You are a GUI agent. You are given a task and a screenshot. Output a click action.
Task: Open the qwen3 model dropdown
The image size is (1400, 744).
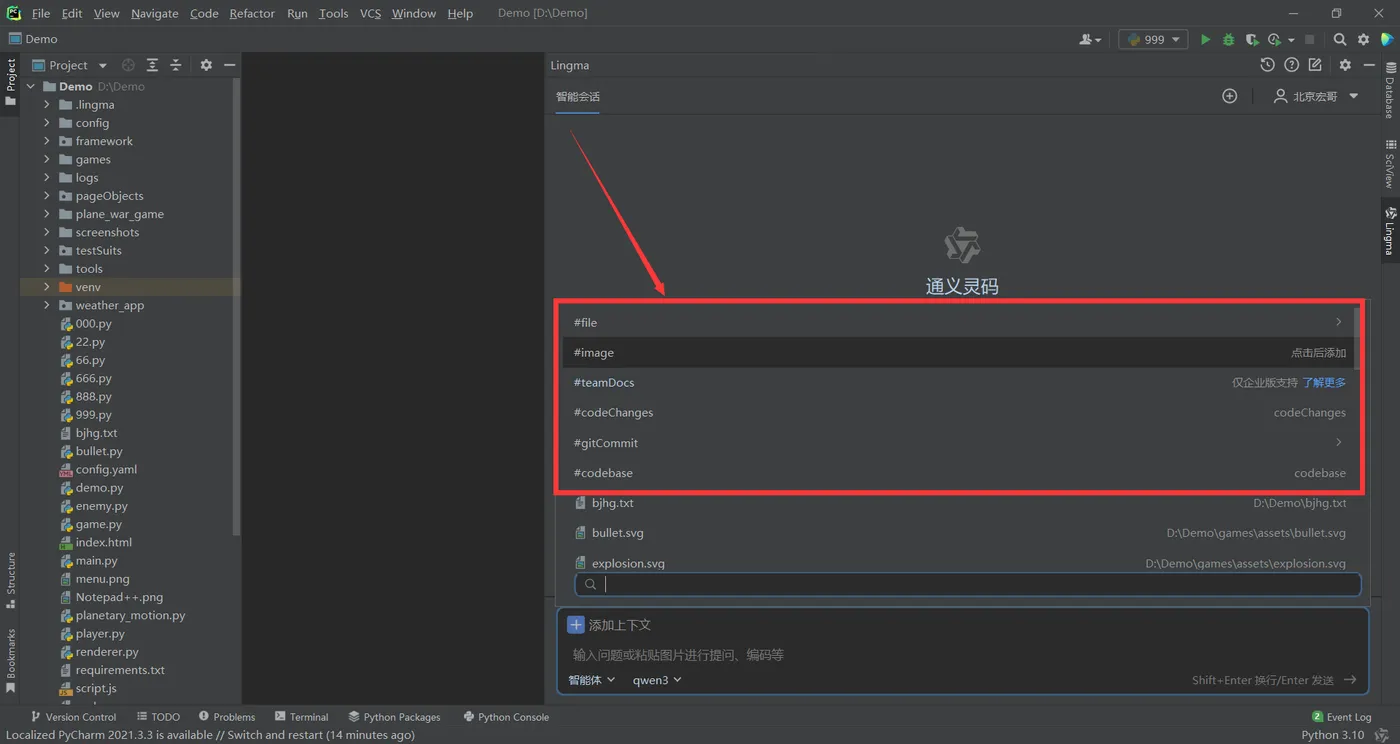657,680
